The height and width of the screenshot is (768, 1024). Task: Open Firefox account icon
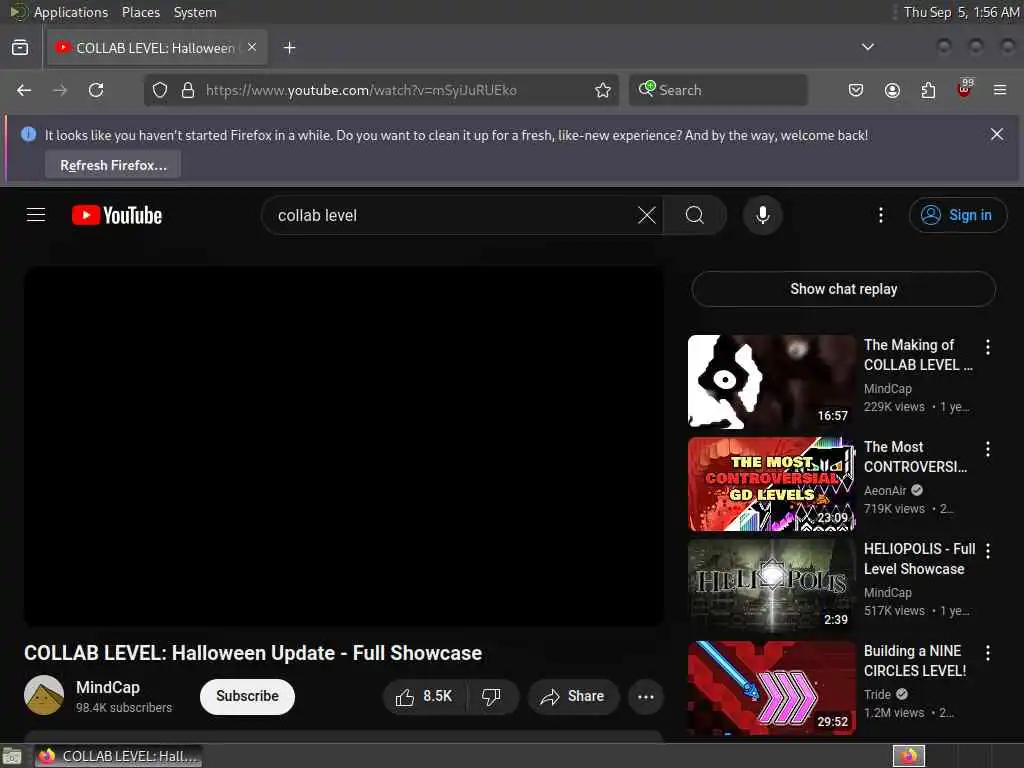pyautogui.click(x=892, y=90)
